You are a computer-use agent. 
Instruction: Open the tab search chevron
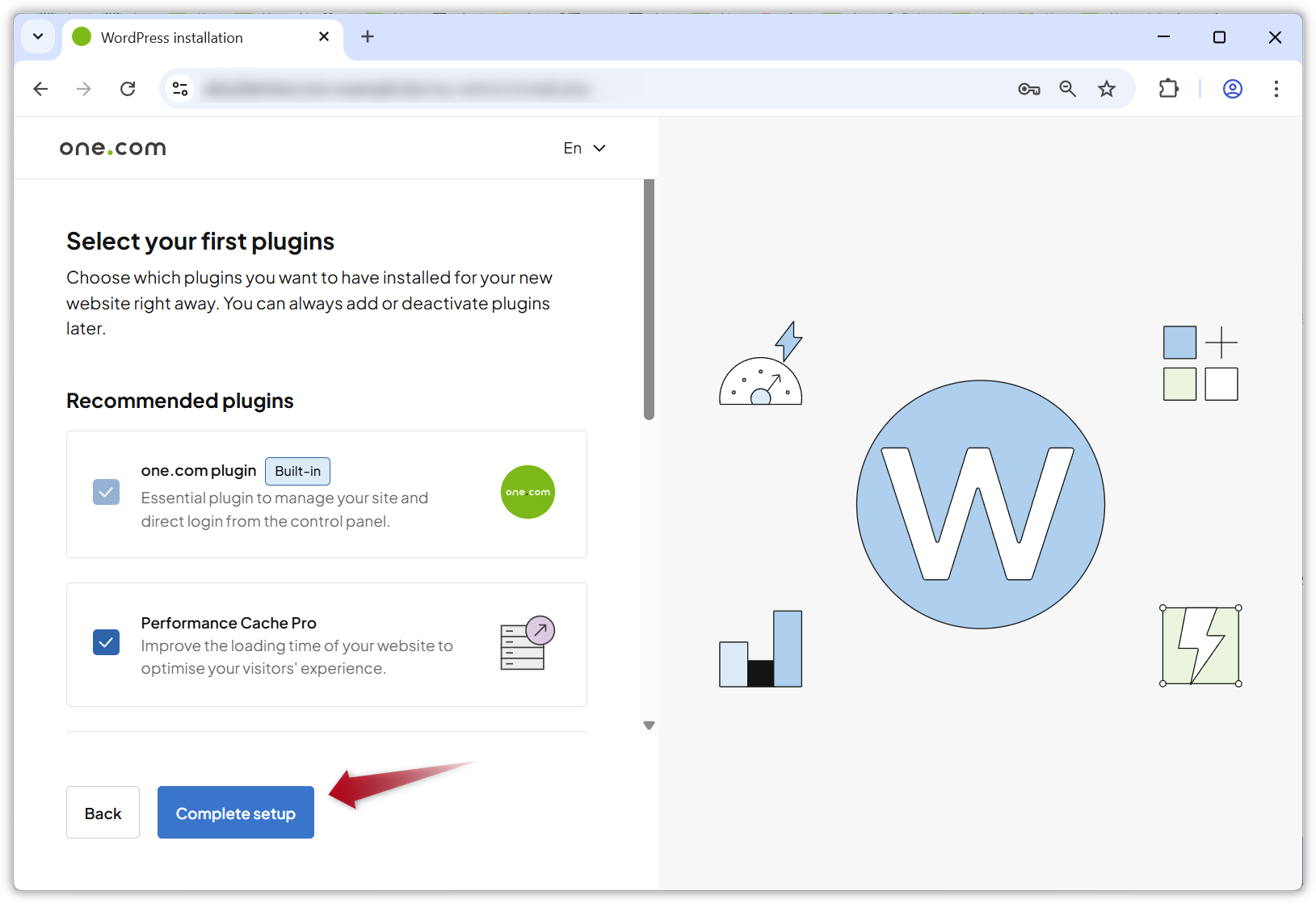click(x=37, y=36)
